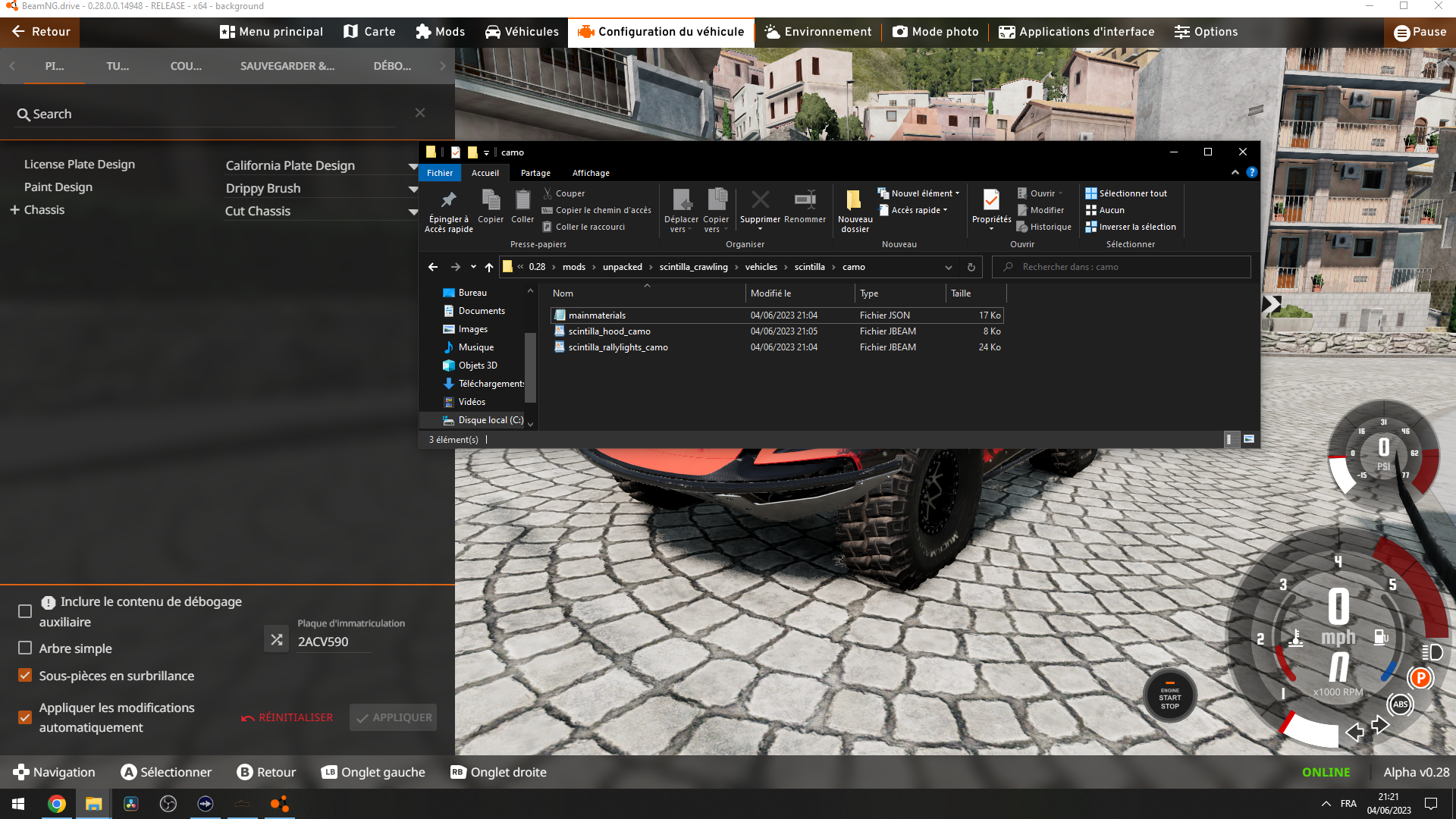Uncheck Sous-pièces en surbrillance
Screen dimensions: 1456x819
(x=25, y=676)
